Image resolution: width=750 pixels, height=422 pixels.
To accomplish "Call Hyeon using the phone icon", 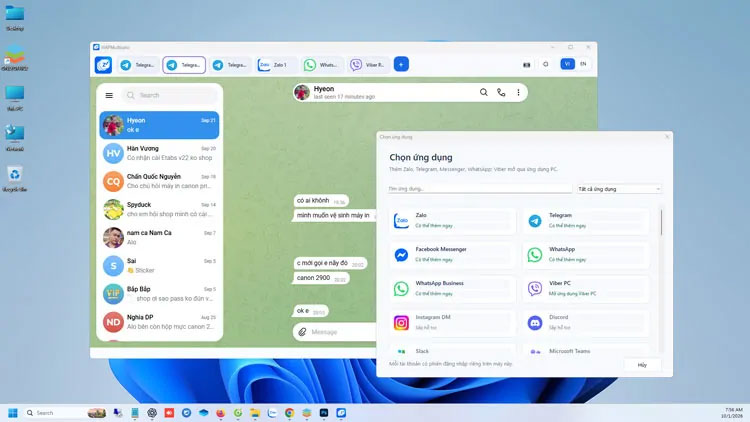I will click(x=501, y=92).
